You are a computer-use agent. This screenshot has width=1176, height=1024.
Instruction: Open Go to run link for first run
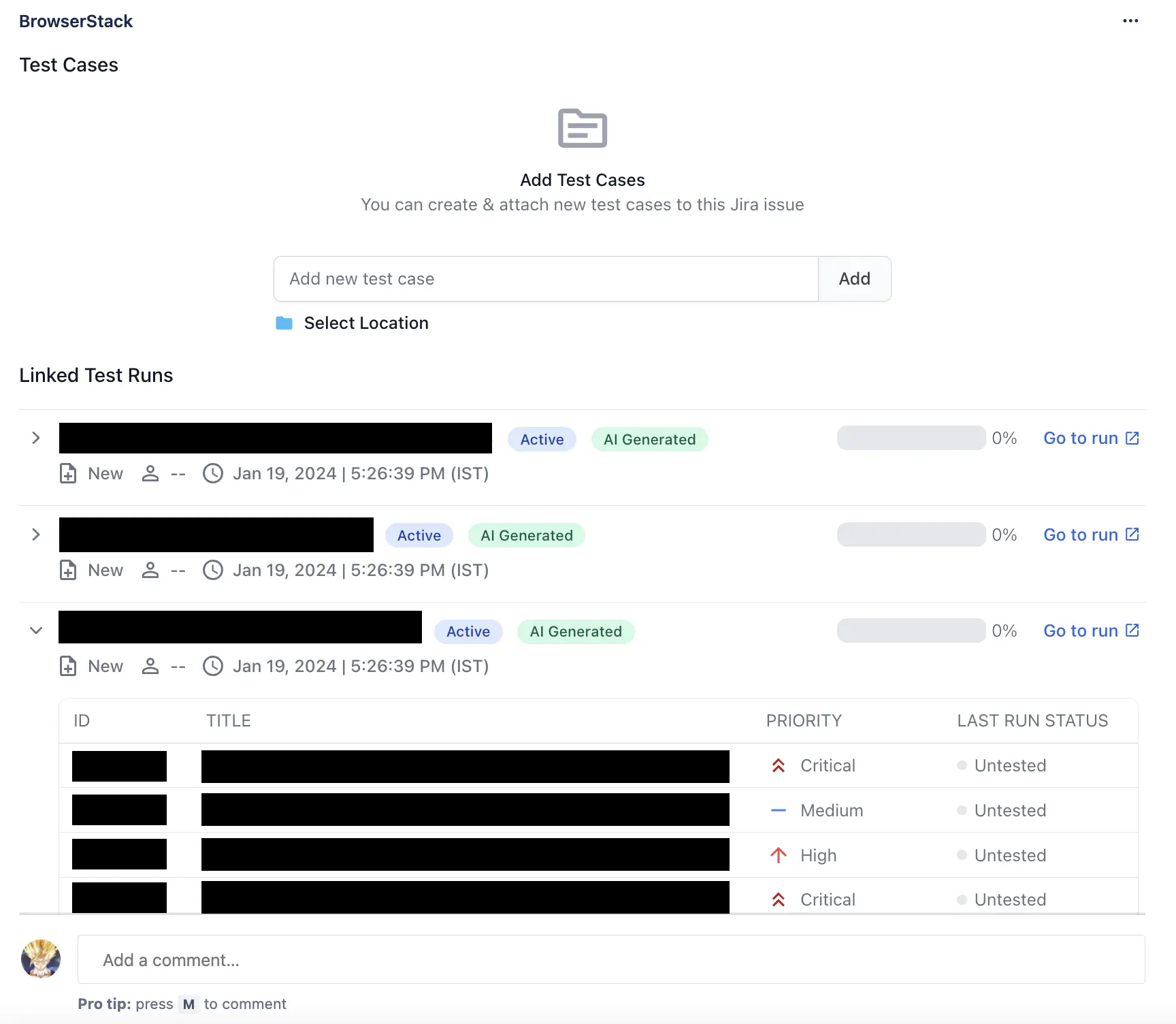click(x=1091, y=438)
